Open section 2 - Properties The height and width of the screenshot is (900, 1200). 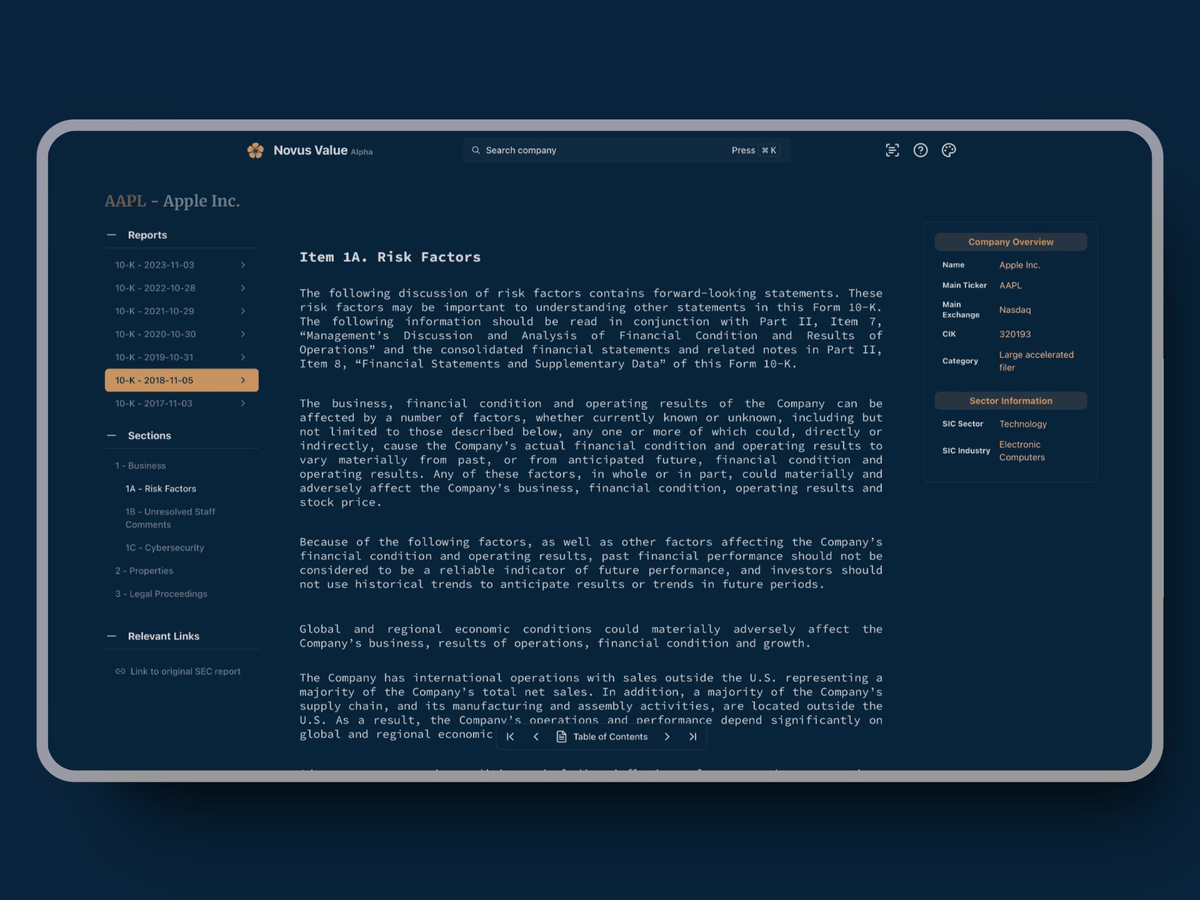click(144, 571)
